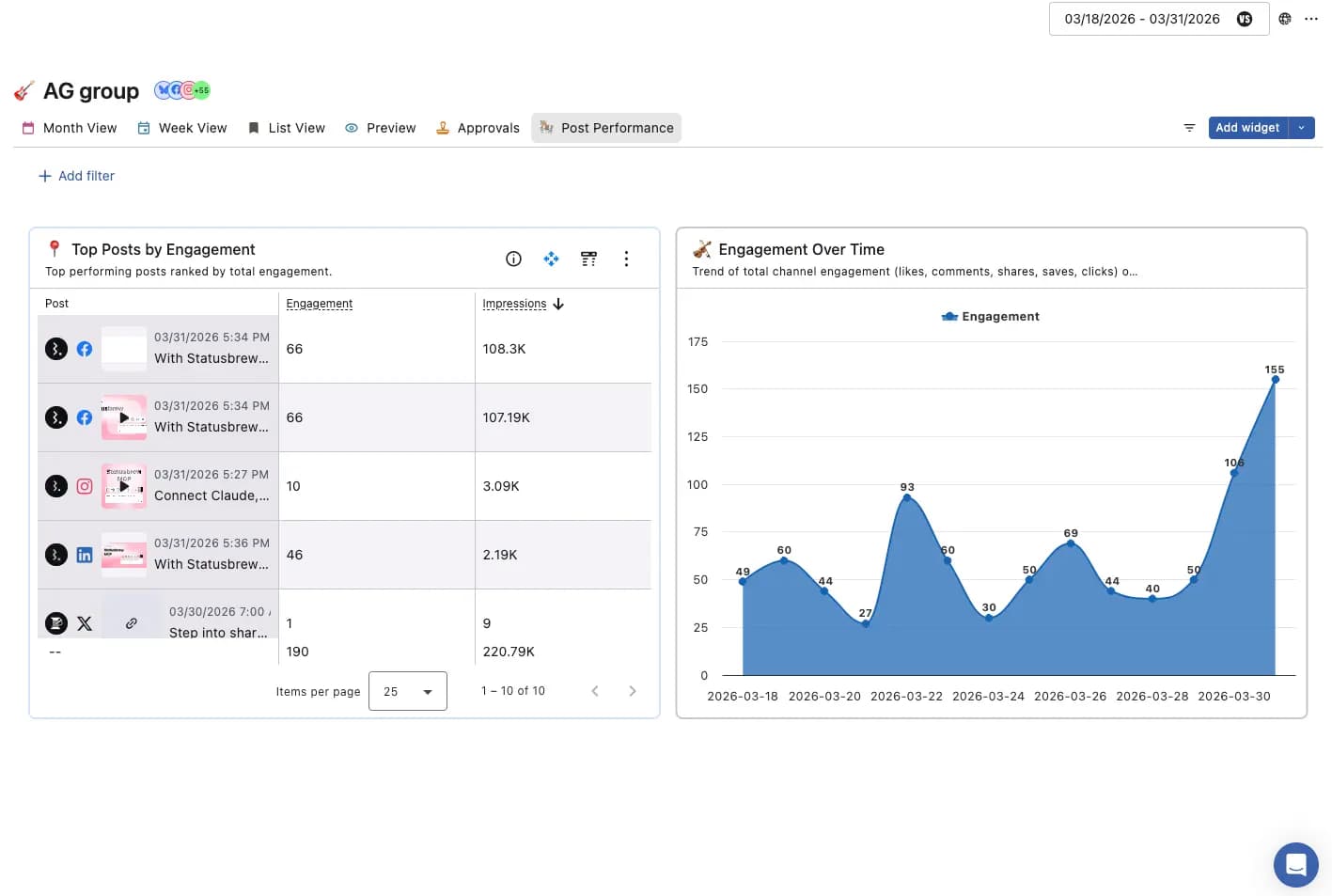Click the 3.09K impressions value
Screen dimensions: 1332x896
coord(501,486)
